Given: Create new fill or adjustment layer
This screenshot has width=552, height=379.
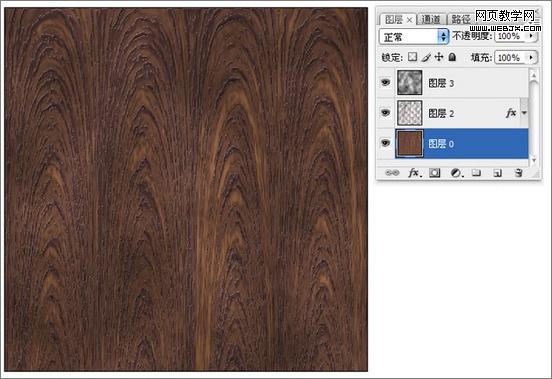Looking at the screenshot, I should click(x=457, y=173).
